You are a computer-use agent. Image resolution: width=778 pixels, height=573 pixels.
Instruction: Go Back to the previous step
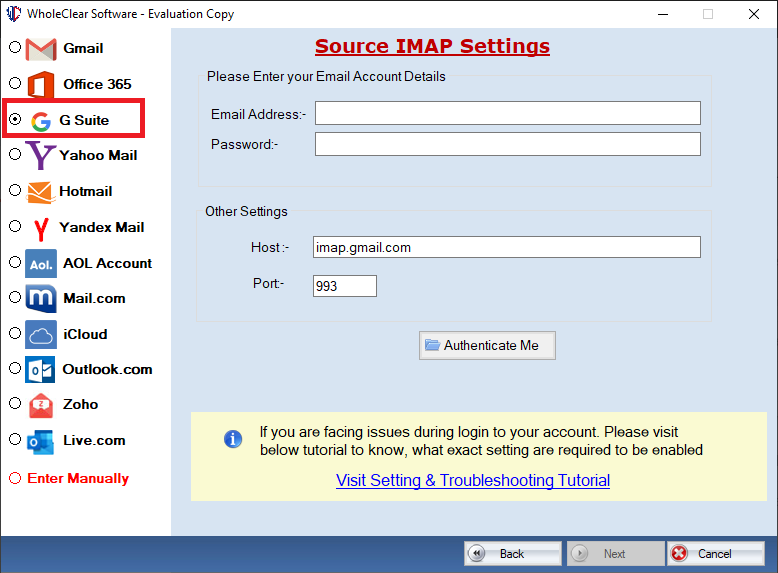(513, 554)
